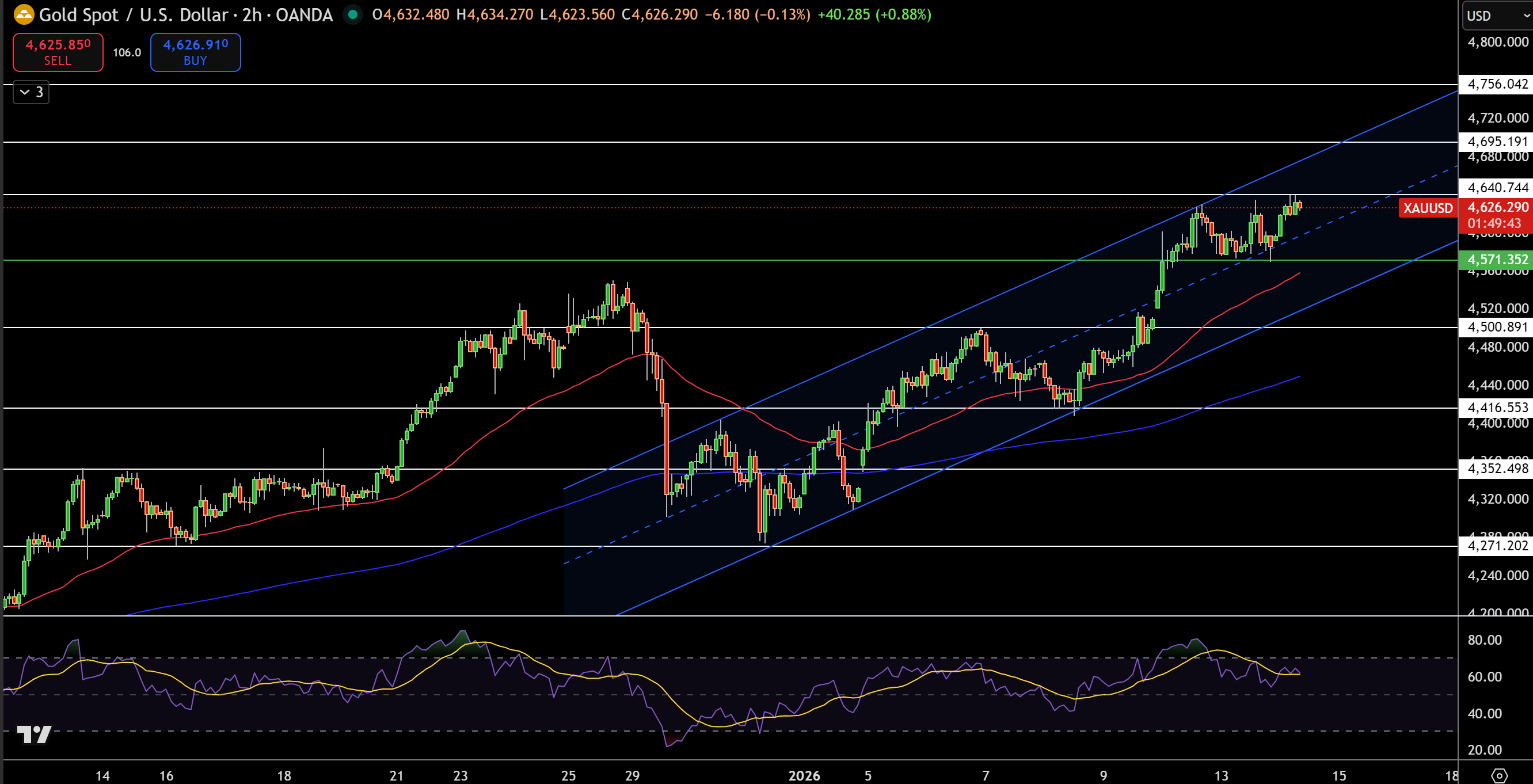
Task: Click the countdown timer 01:49:43
Action: [x=1494, y=223]
